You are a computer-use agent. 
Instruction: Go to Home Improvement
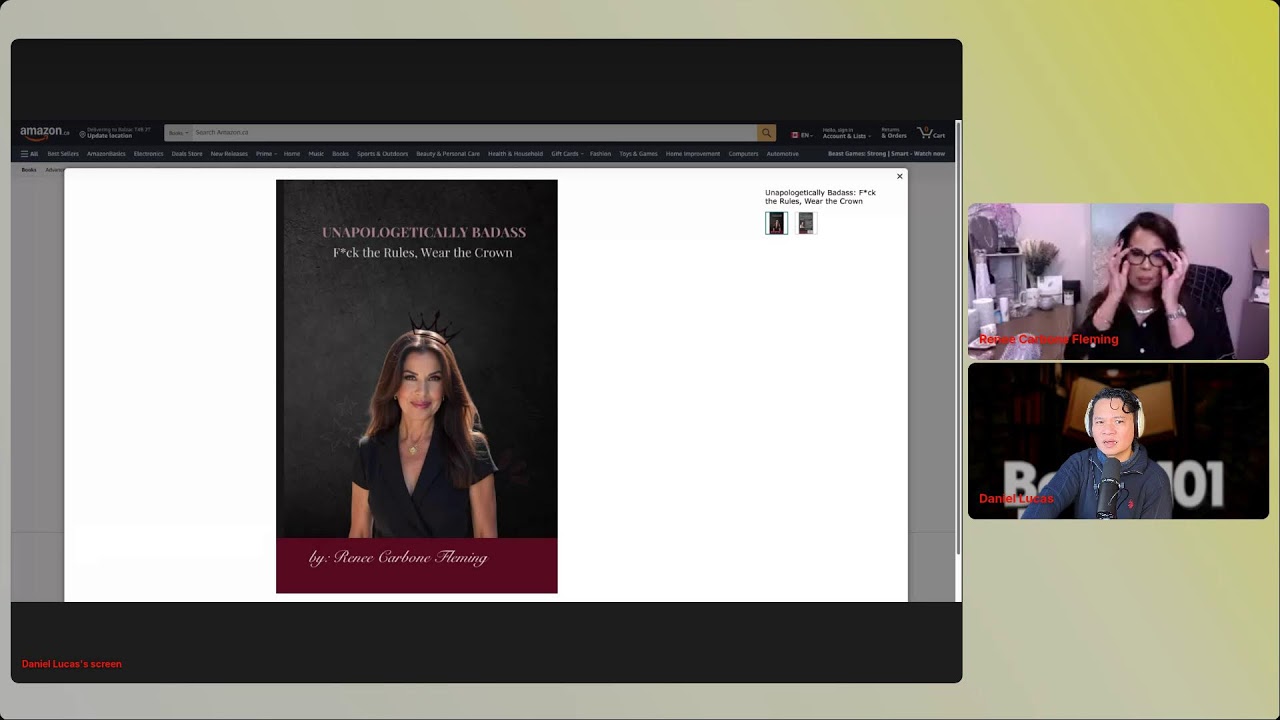click(x=693, y=154)
